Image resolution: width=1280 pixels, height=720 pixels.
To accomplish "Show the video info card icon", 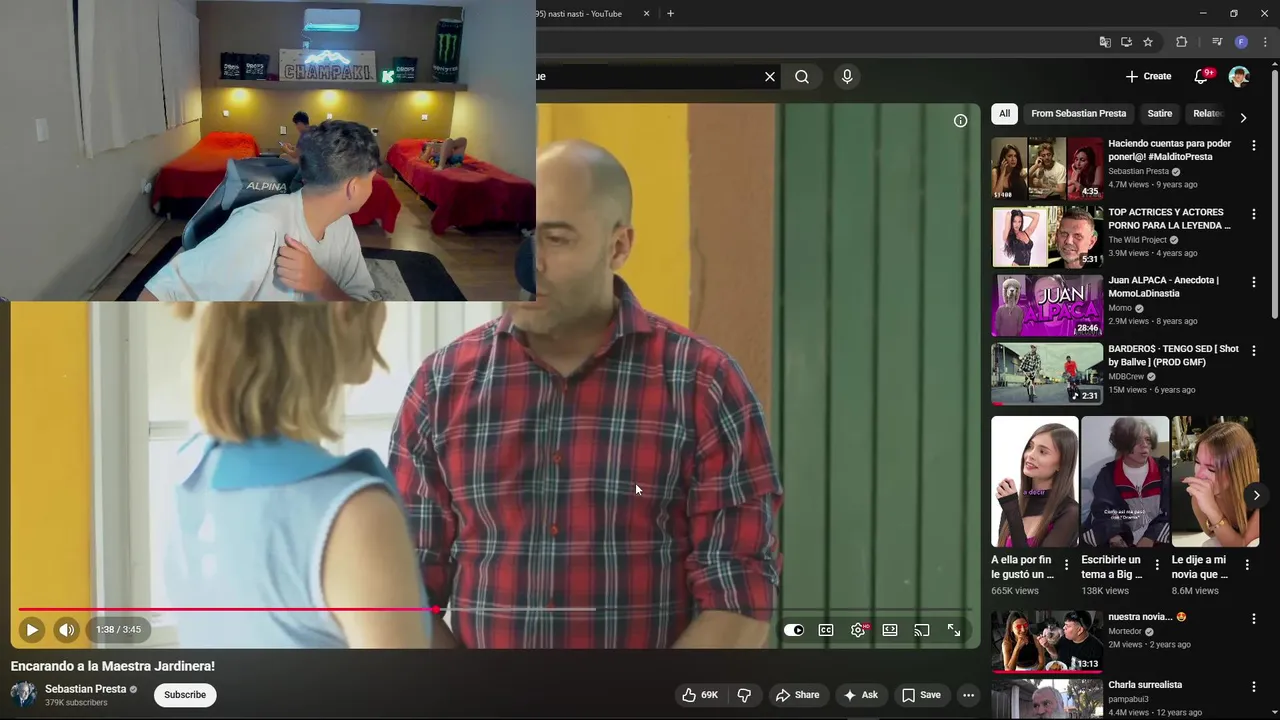I will click(960, 121).
